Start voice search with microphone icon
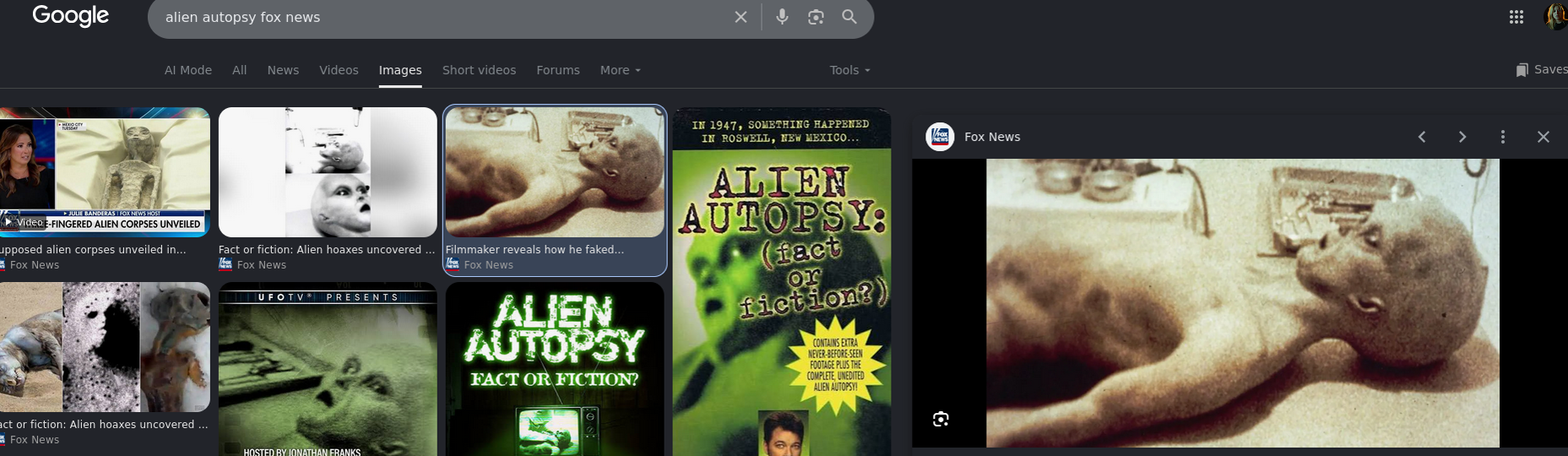The image size is (1568, 456). tap(782, 17)
